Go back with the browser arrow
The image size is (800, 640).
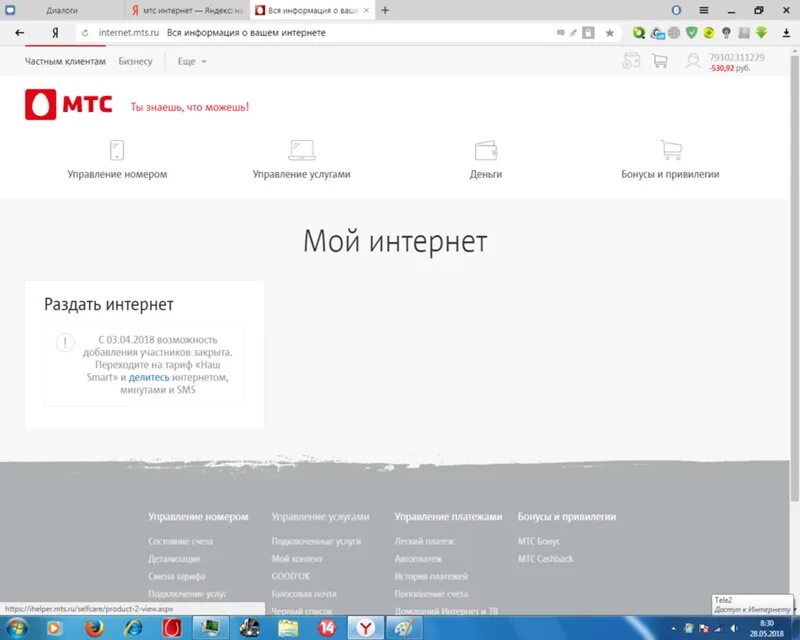coord(19,33)
